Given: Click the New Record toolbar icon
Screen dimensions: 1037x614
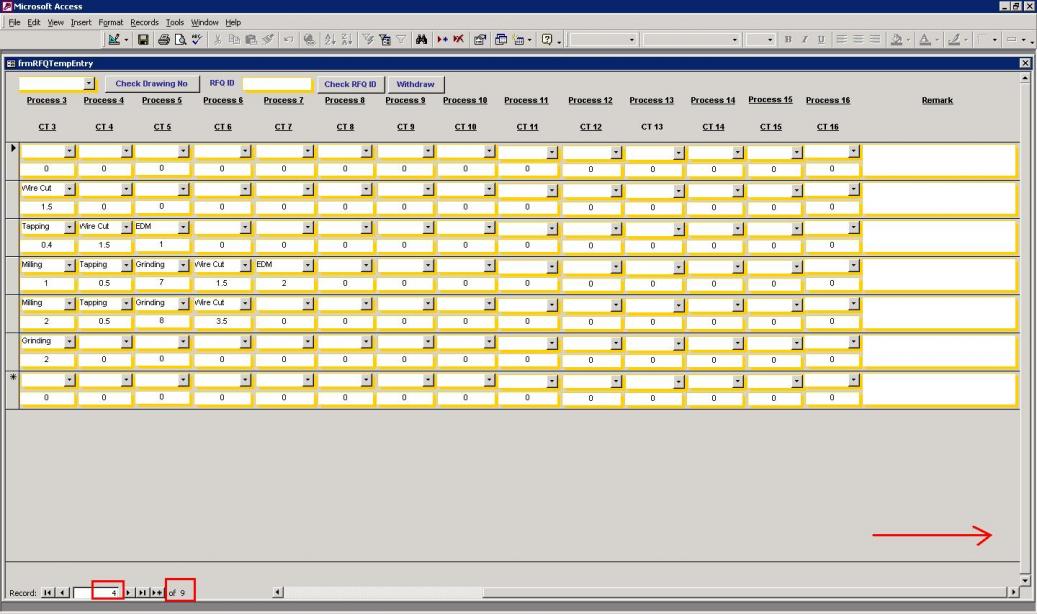Looking at the screenshot, I should coord(441,40).
